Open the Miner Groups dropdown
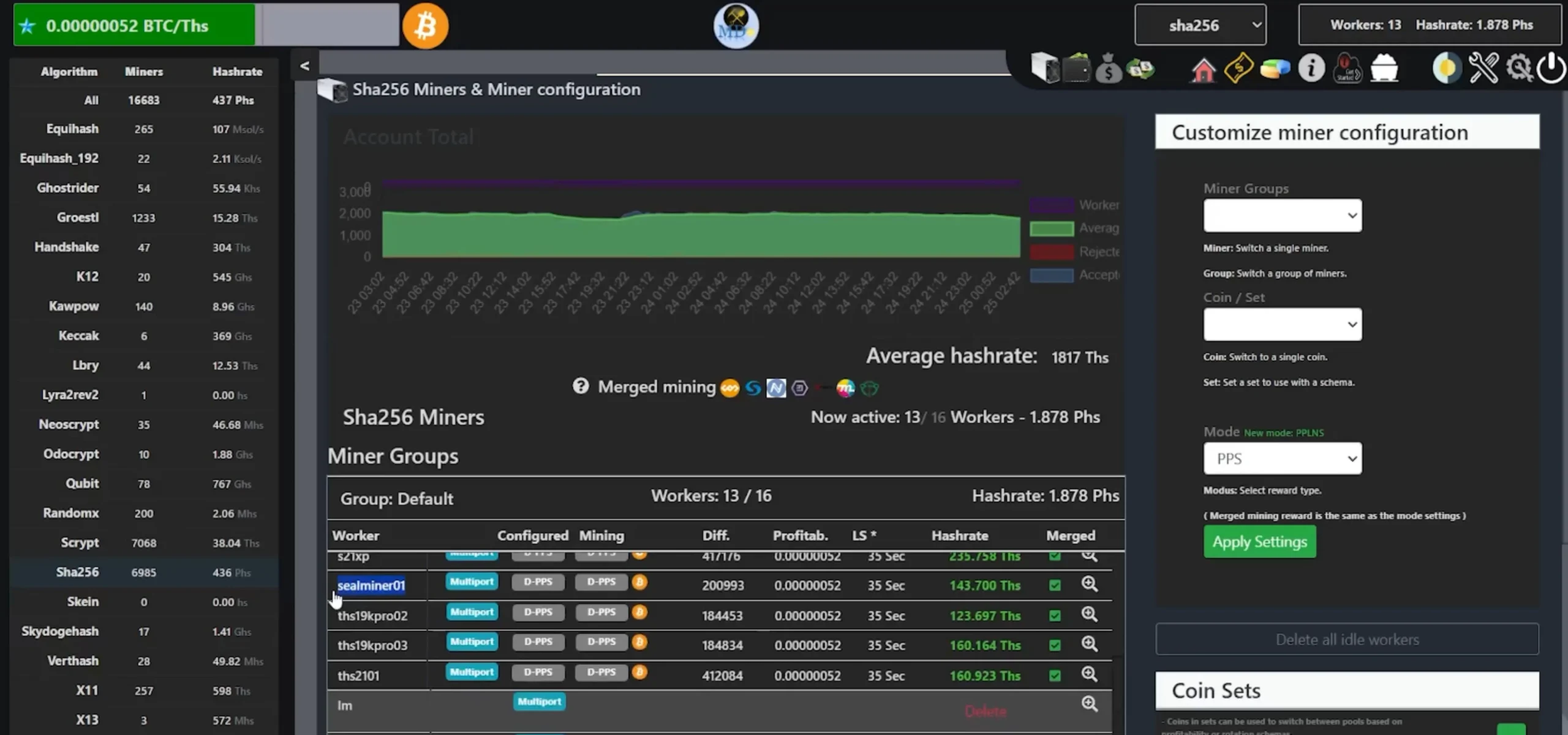 coord(1282,216)
